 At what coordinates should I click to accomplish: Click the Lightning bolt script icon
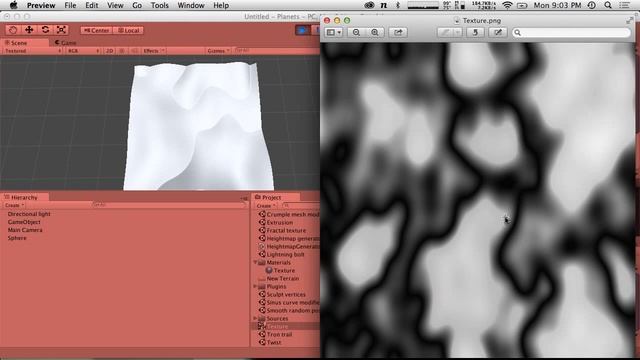262,254
